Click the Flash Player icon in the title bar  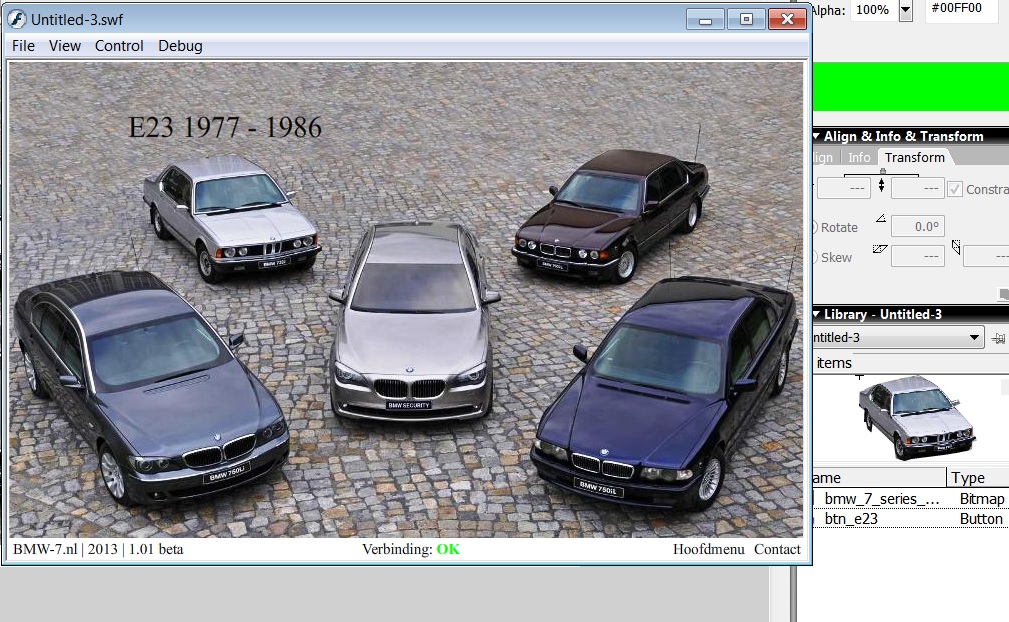coord(17,19)
